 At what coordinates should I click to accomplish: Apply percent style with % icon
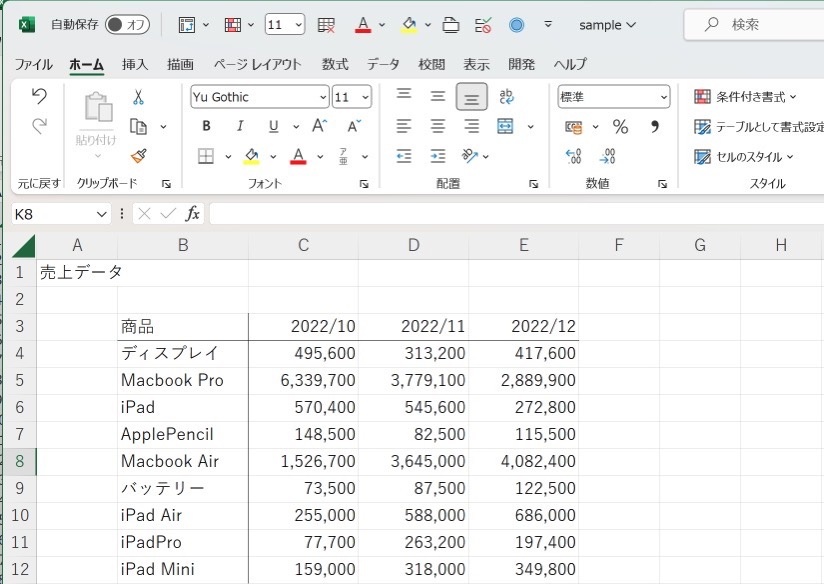(620, 126)
